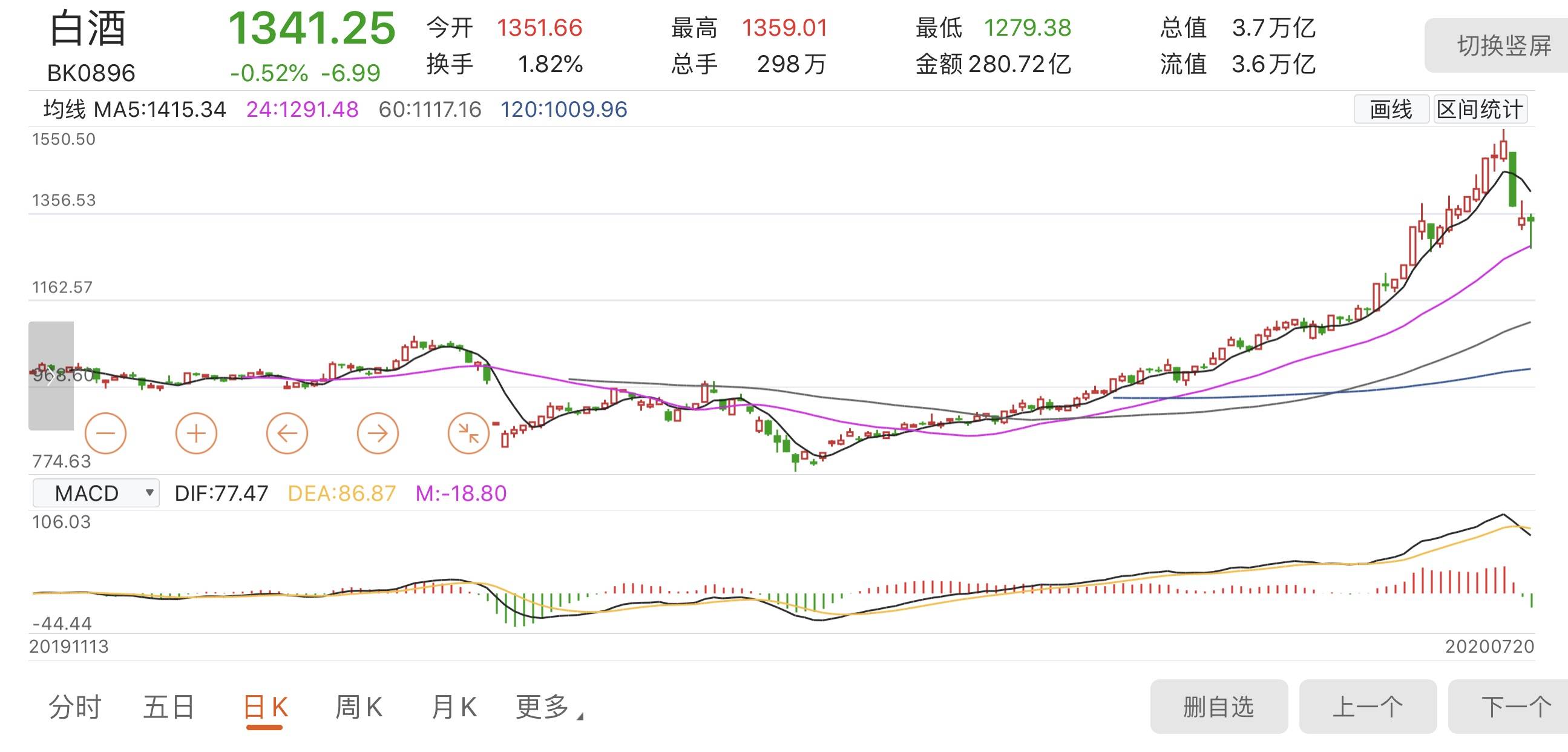1568x752 pixels.
Task: Expand the 更多 period options
Action: [x=548, y=708]
